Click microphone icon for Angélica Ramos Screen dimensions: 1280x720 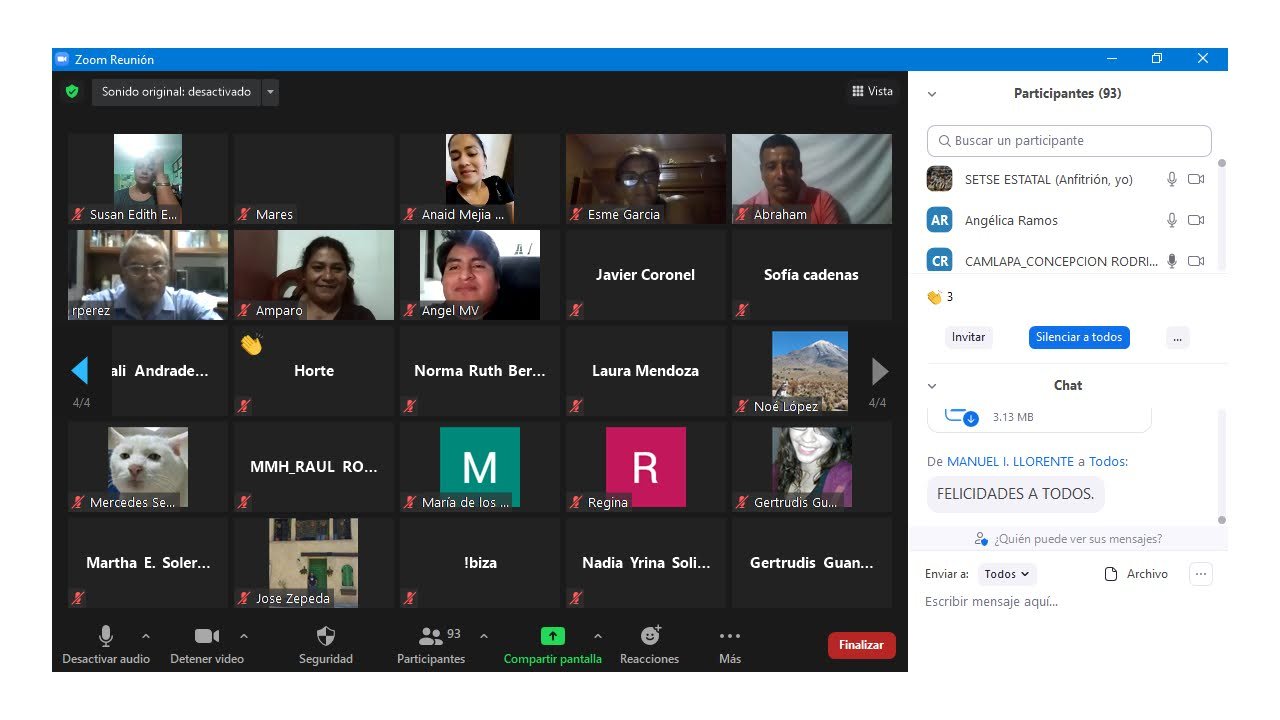tap(1172, 220)
